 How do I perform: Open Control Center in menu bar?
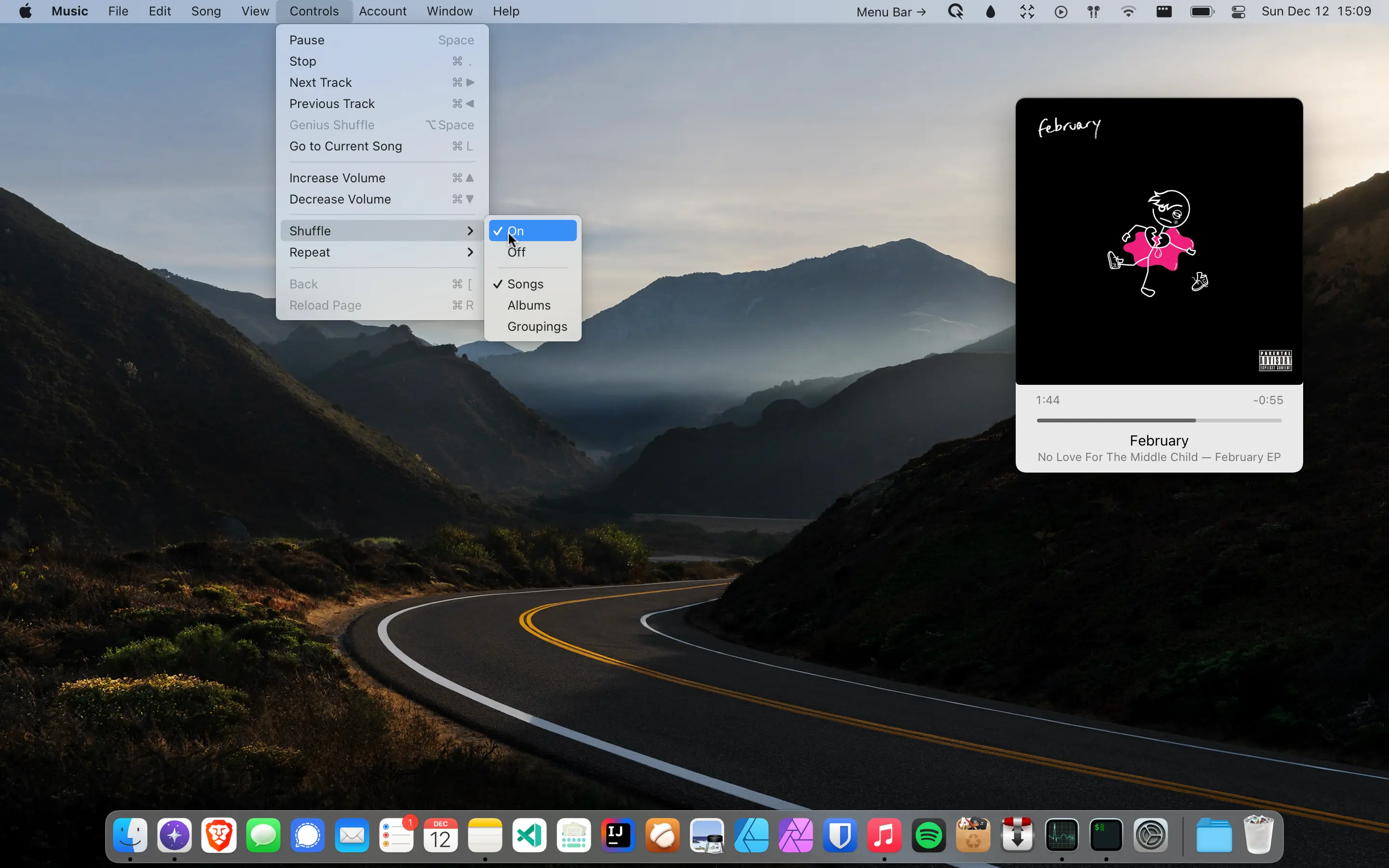click(x=1238, y=12)
